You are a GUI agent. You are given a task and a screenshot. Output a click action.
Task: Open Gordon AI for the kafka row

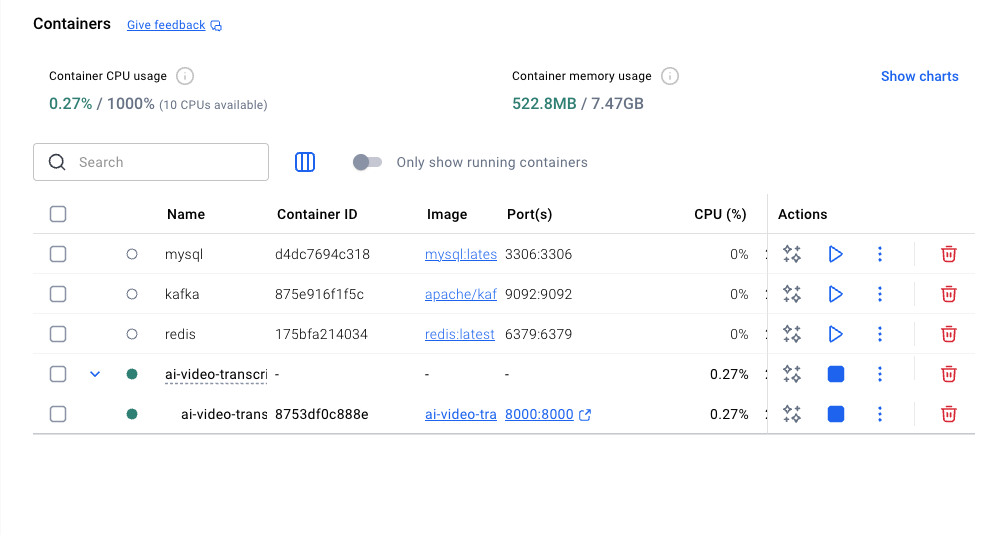(792, 294)
